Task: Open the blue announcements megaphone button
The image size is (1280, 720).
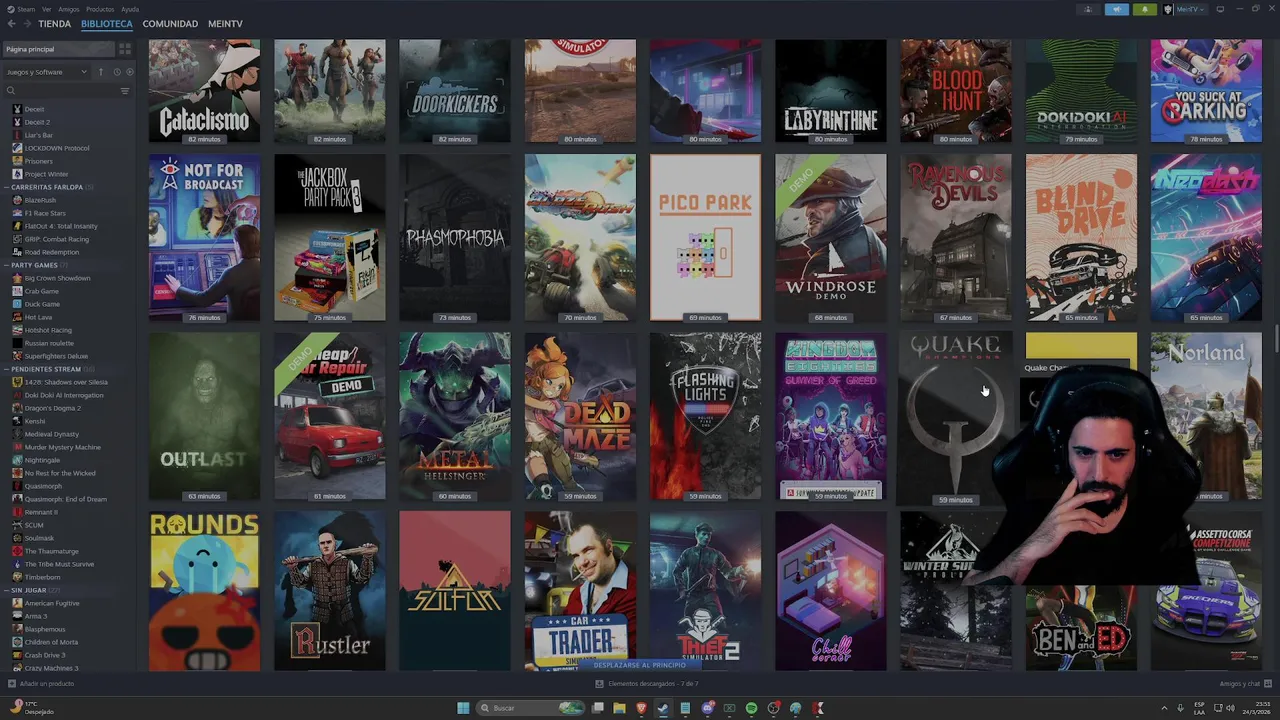Action: [1116, 9]
